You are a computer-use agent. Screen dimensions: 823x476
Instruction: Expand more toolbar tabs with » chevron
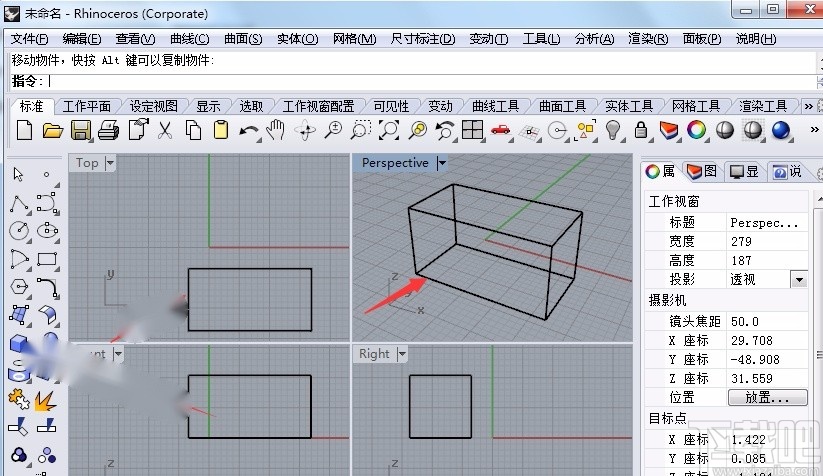(x=808, y=107)
